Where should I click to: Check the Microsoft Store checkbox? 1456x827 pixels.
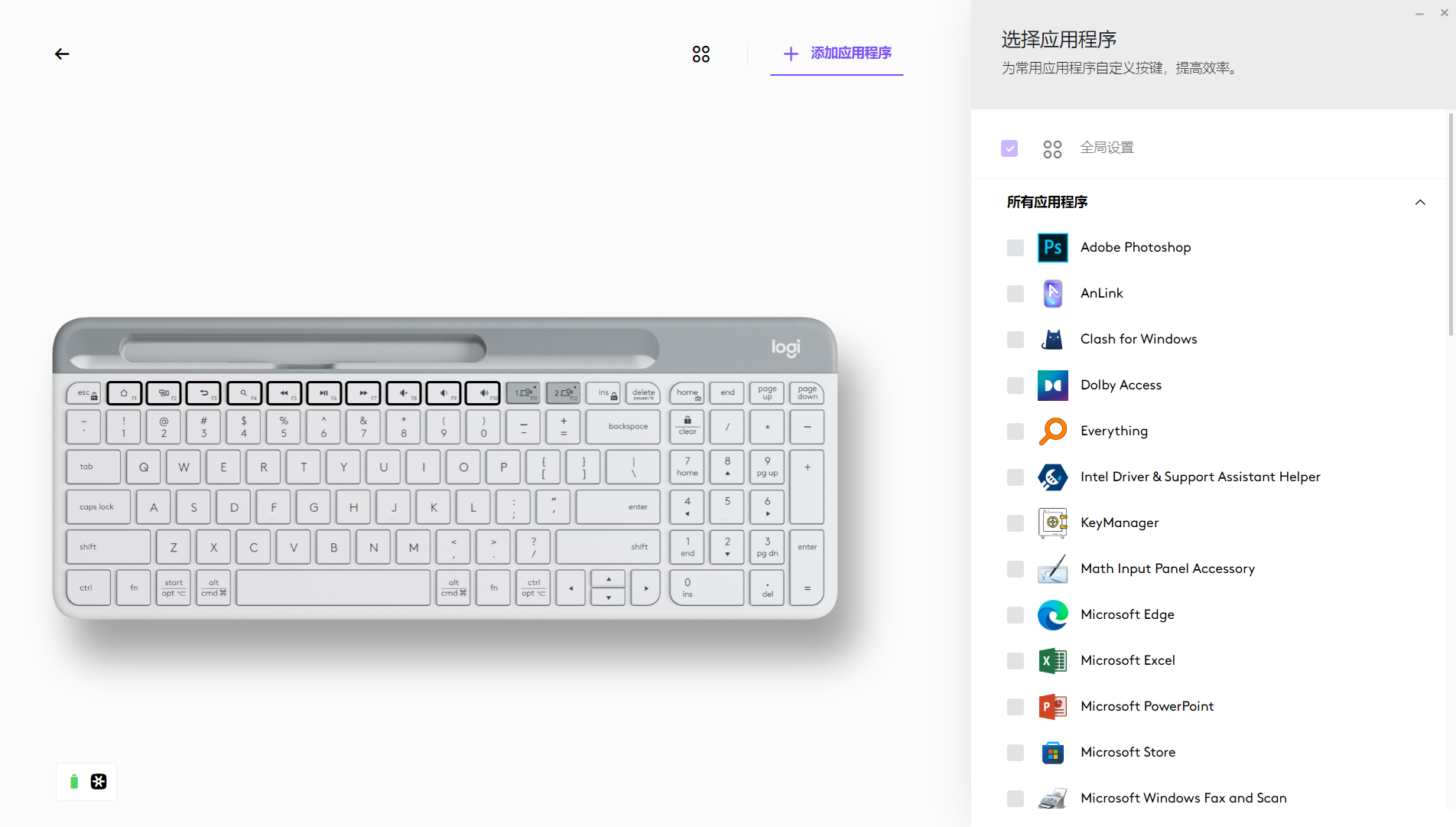point(1016,753)
